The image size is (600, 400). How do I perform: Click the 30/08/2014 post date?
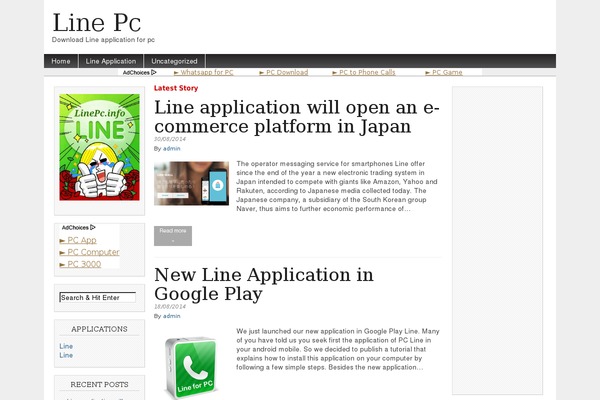click(170, 139)
